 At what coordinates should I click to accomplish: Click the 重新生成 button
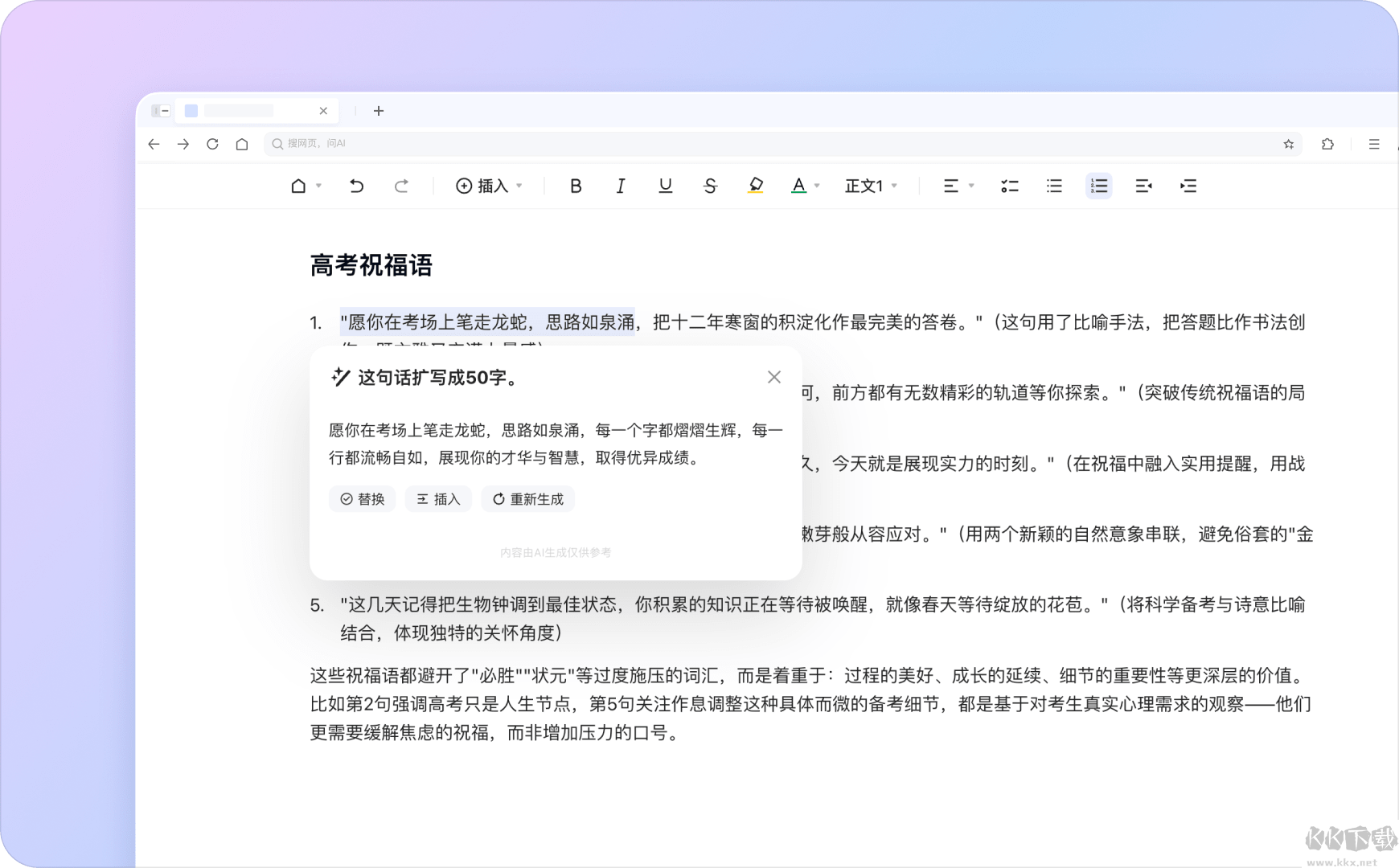pos(527,499)
